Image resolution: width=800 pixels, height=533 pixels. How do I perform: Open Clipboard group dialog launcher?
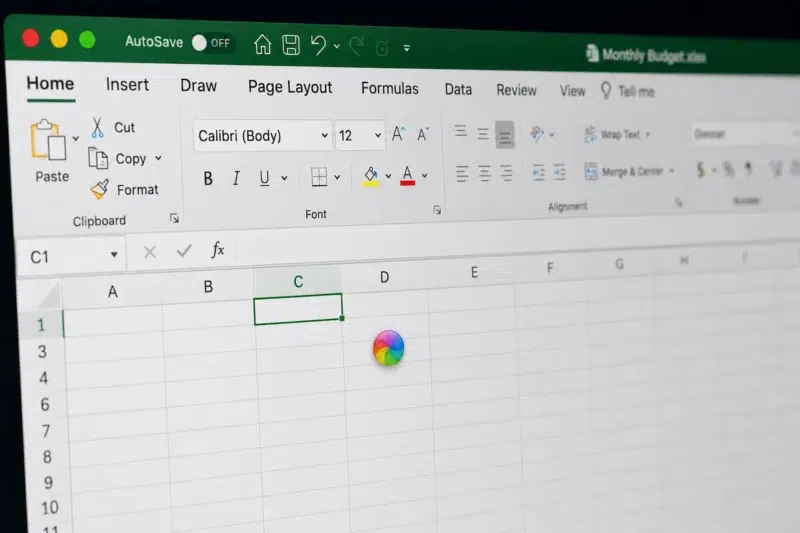[x=174, y=218]
